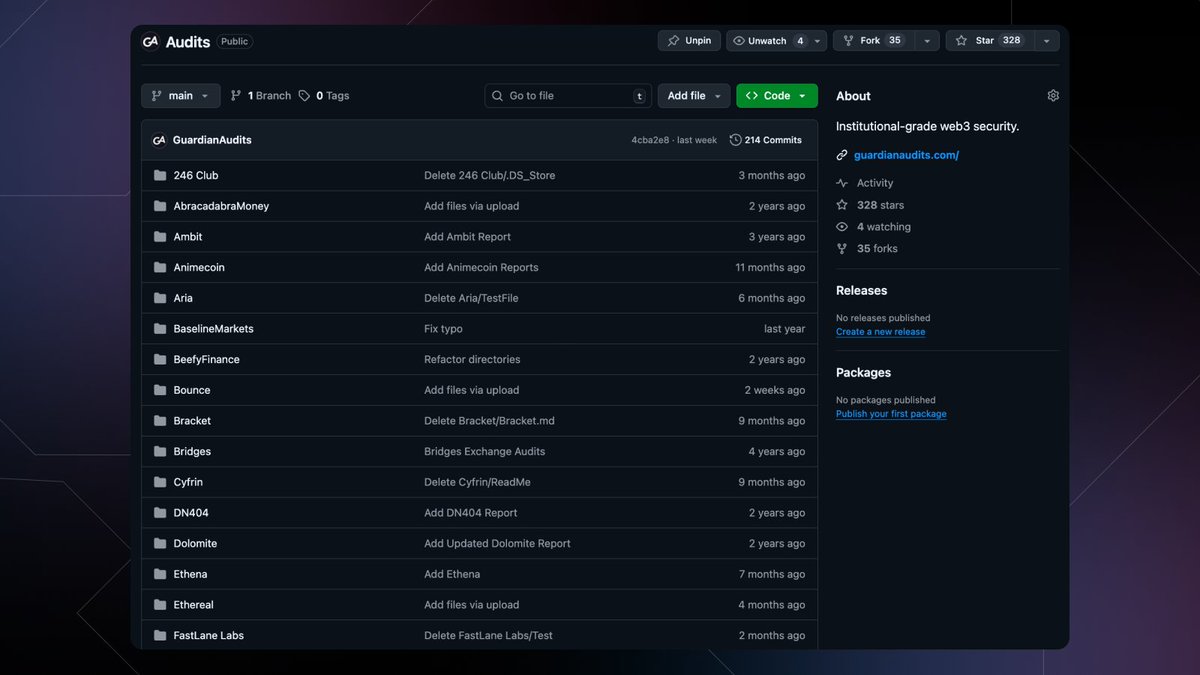Click the eye icon next to 4 watching
Image resolution: width=1200 pixels, height=675 pixels.
pyautogui.click(x=842, y=227)
